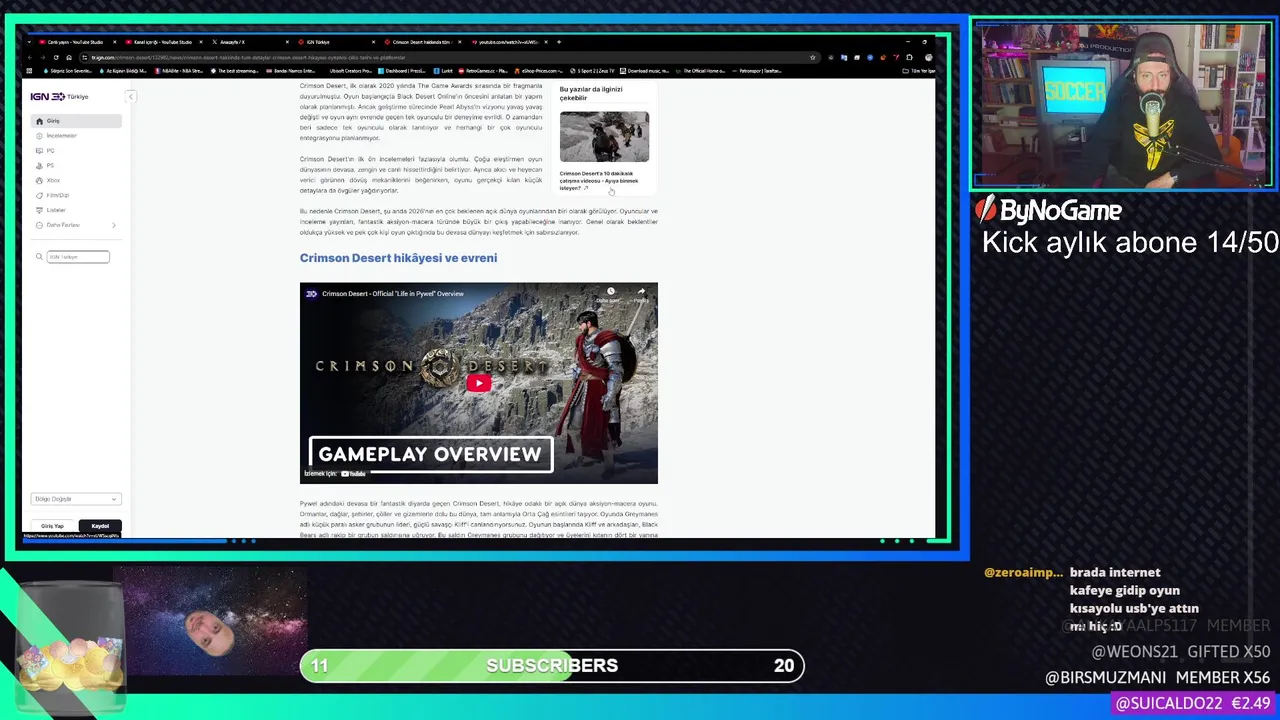Viewport: 1280px width, 720px height.
Task: Click the YouTube logo 'İzlemek için' on video
Action: pos(334,474)
